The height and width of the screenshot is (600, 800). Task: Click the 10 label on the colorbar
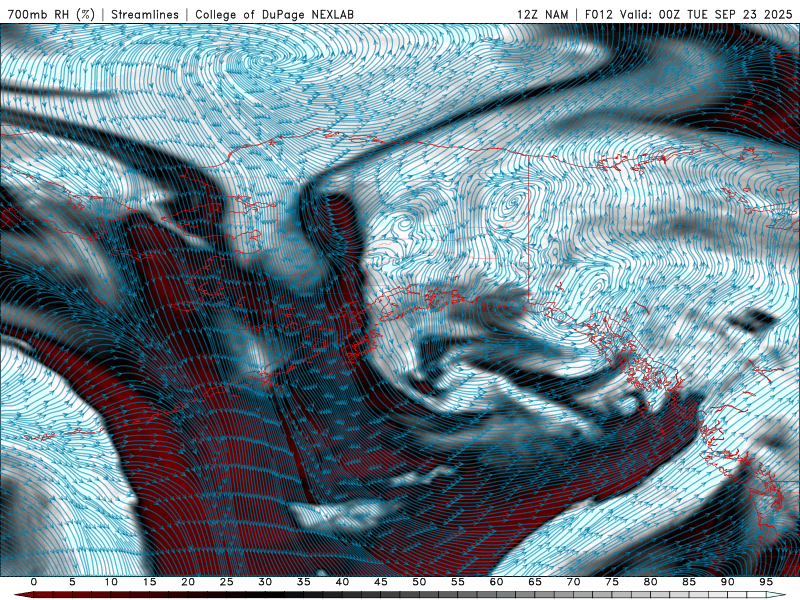tap(111, 582)
